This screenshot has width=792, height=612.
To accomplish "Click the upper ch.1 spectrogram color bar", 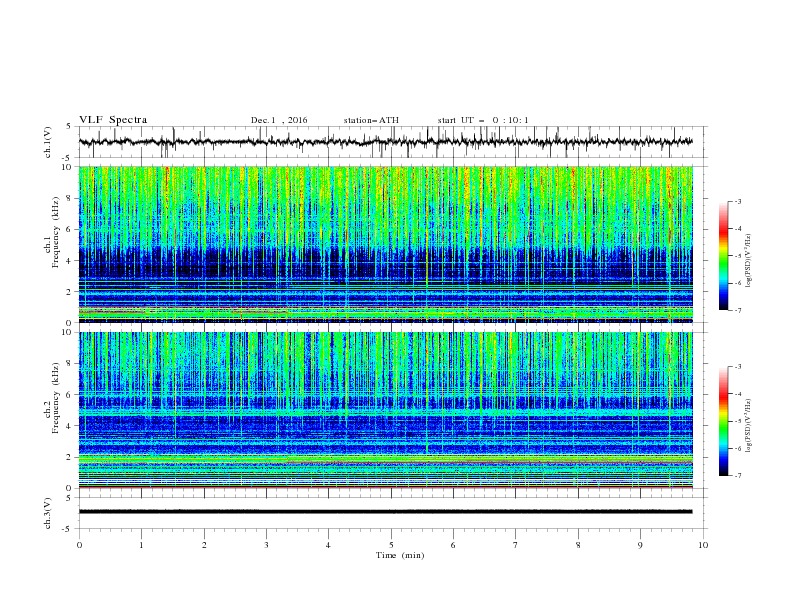I will point(723,255).
